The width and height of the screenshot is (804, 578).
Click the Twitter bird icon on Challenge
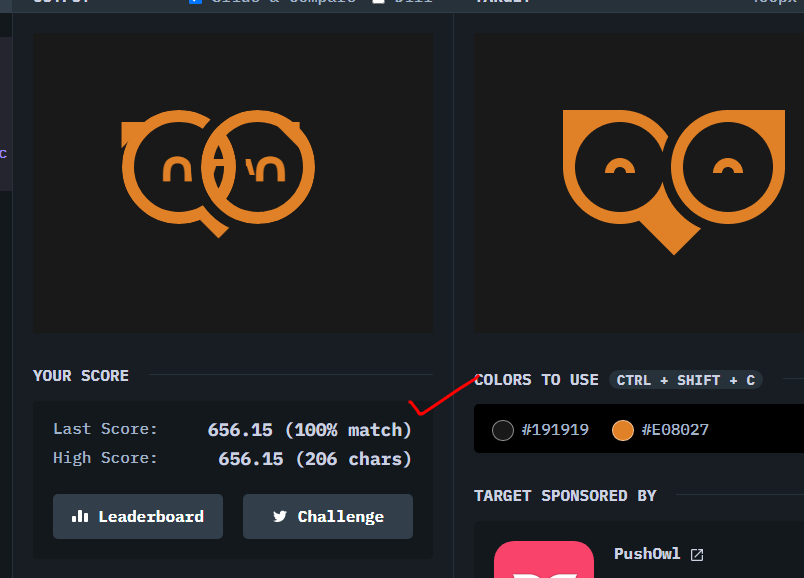pyautogui.click(x=280, y=516)
